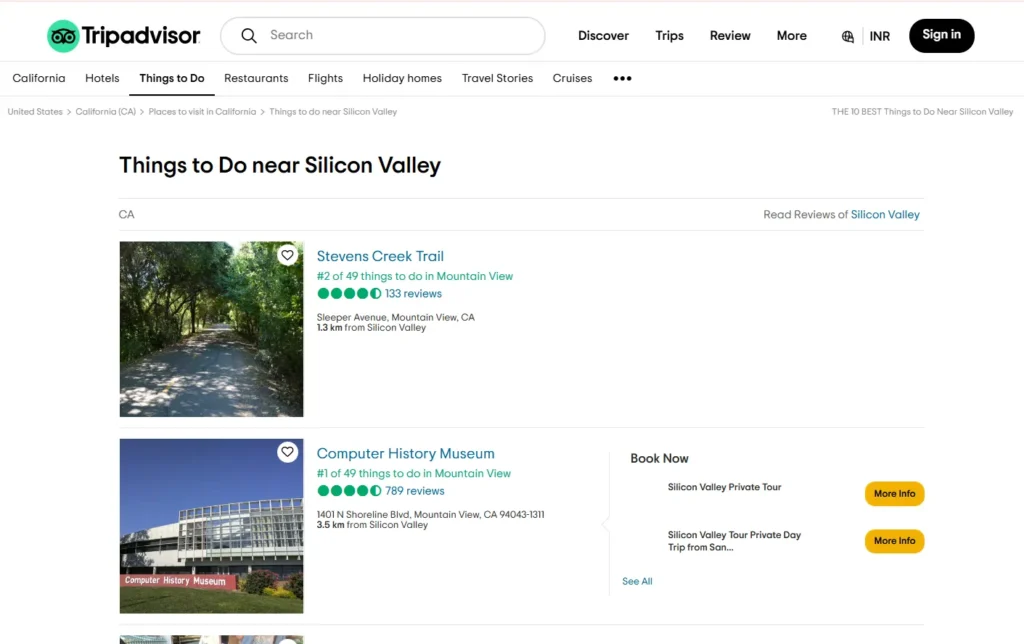Switch to the Restaurants tab
The image size is (1024, 644).
[x=256, y=78]
